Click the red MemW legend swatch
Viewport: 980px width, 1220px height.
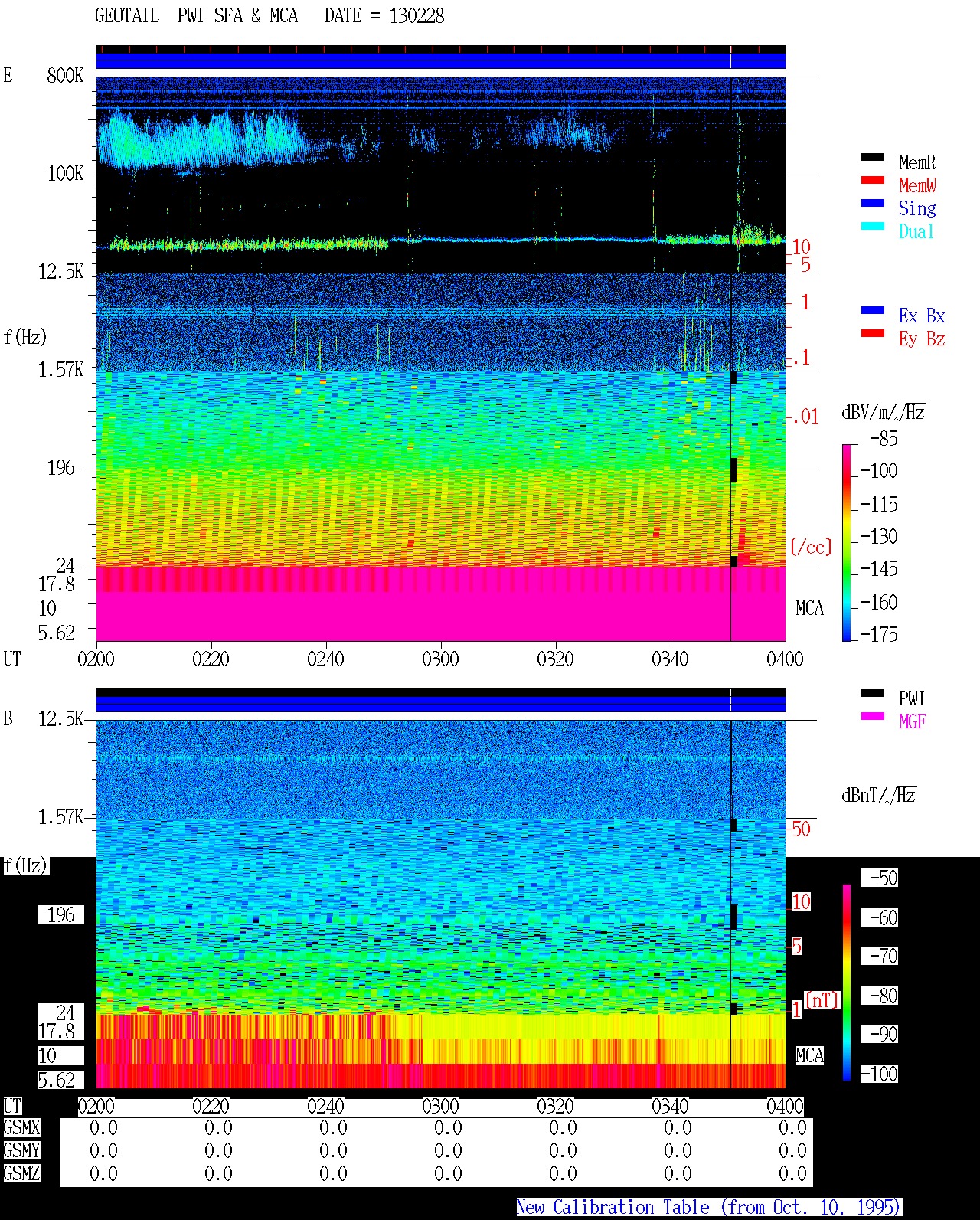click(873, 181)
